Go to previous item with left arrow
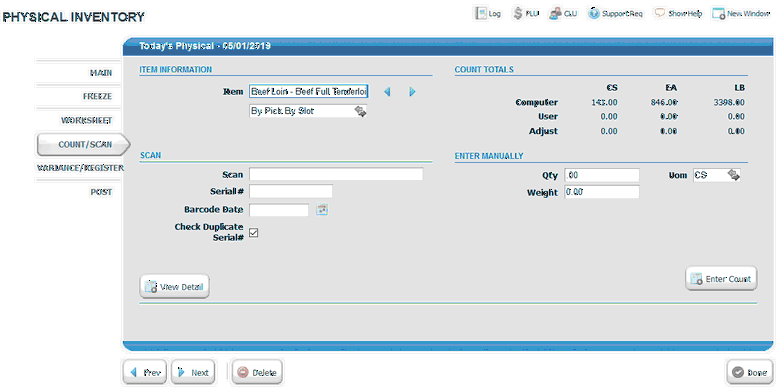777x390 pixels. coord(387,92)
